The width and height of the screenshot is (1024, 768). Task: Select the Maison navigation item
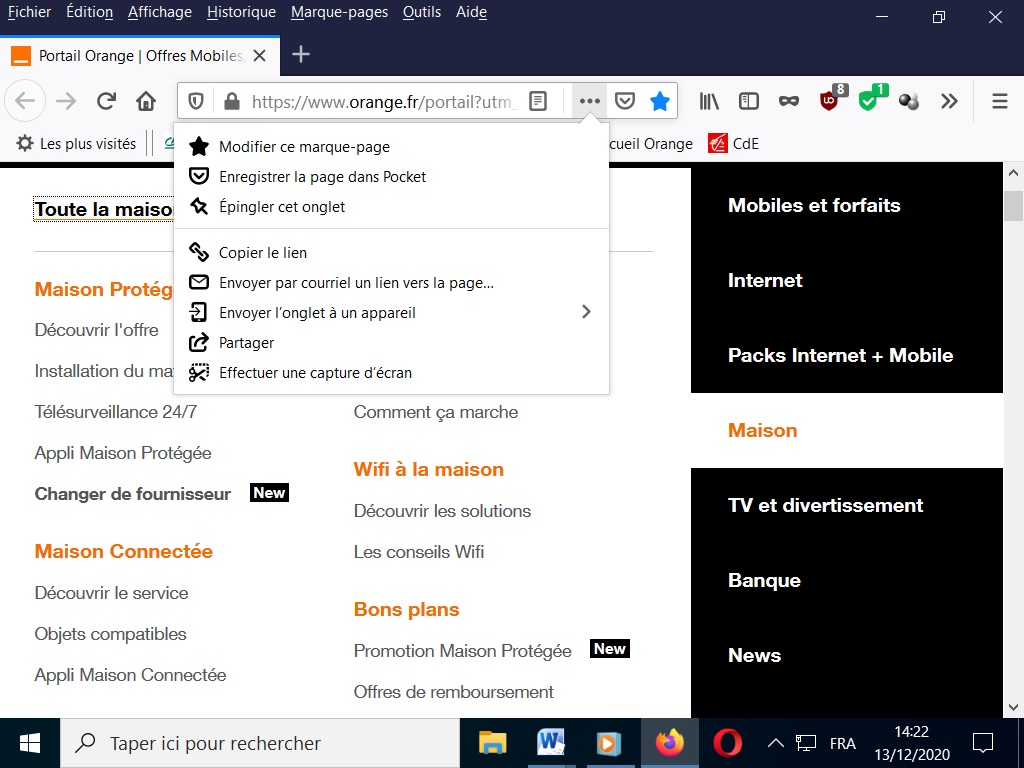point(762,430)
